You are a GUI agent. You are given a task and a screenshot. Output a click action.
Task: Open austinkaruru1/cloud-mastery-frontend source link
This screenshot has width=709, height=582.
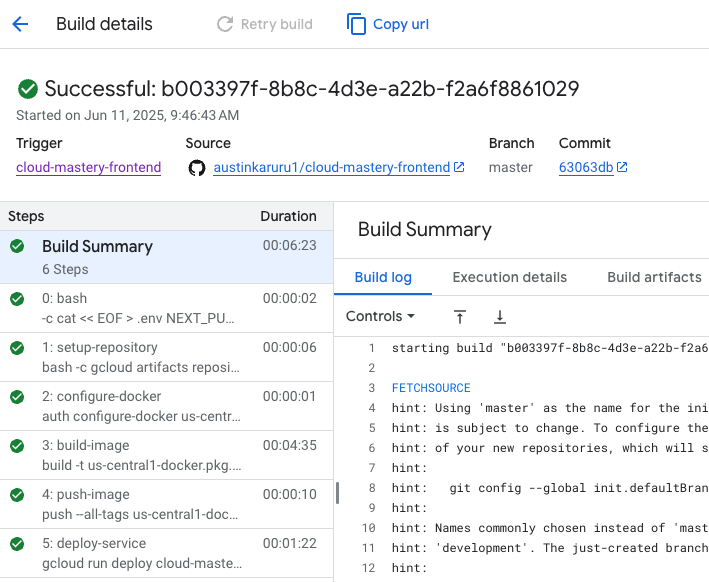point(331,167)
